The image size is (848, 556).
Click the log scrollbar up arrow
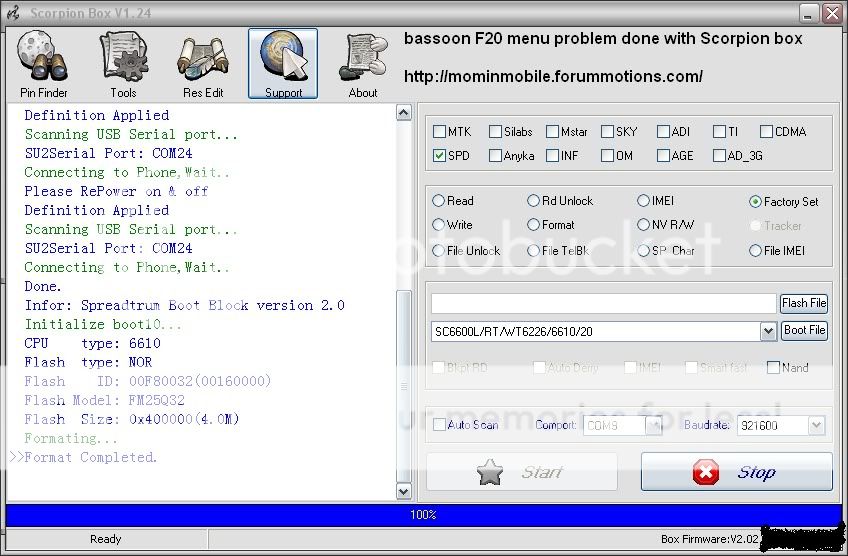click(403, 112)
